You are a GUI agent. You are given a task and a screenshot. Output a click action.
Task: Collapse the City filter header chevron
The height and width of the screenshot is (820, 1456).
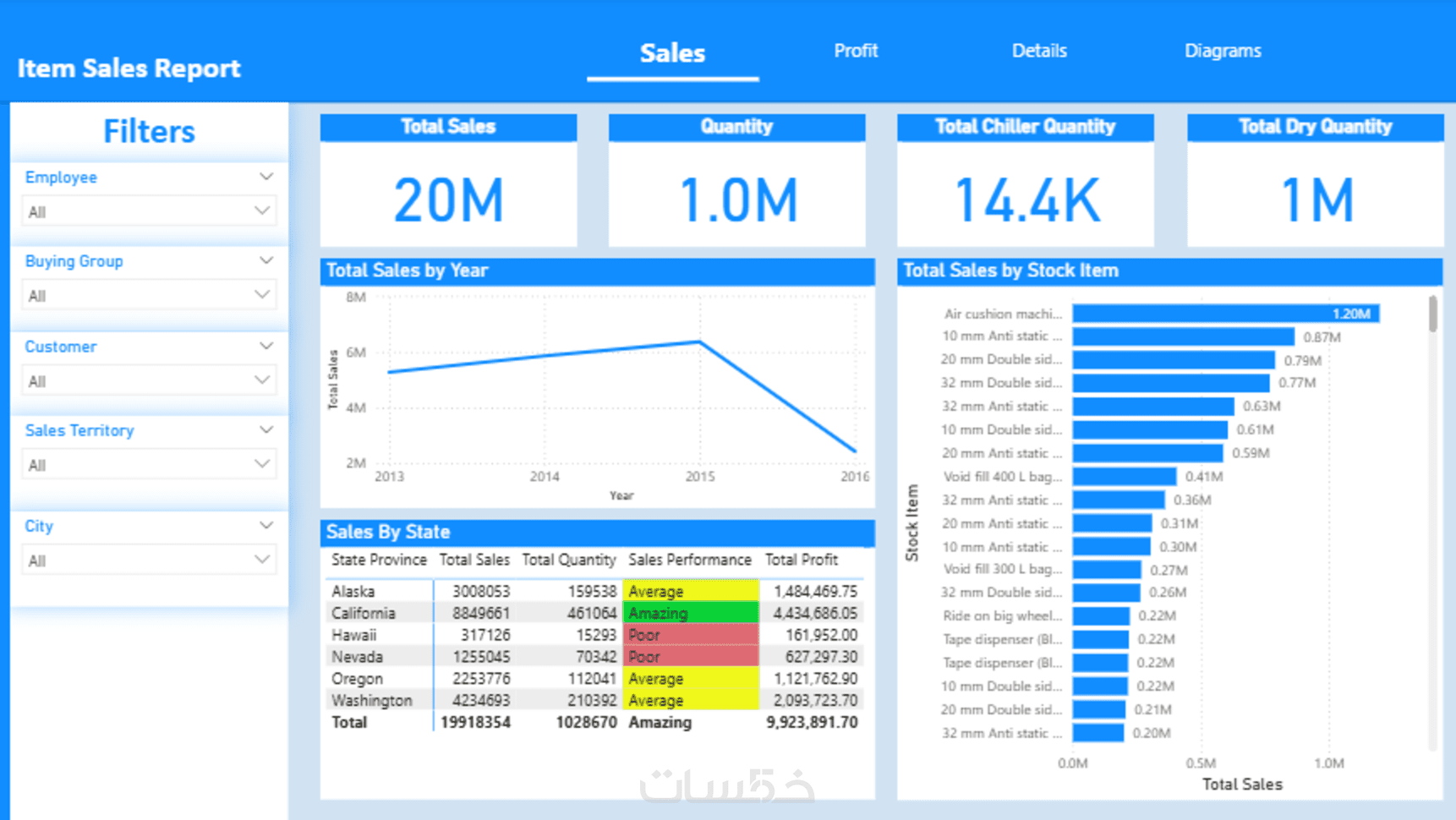266,525
